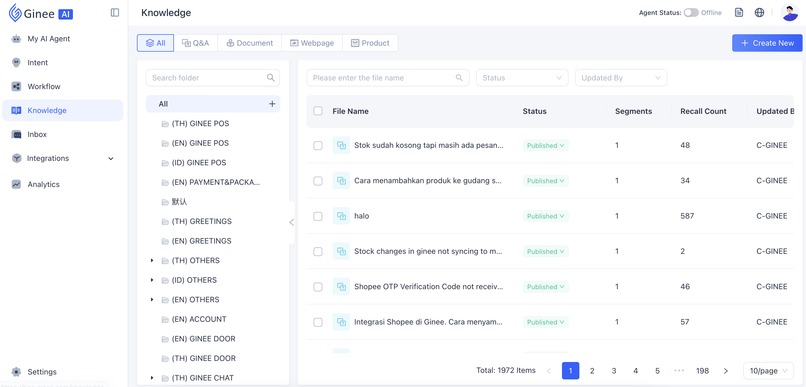
Task: Go to page 5
Action: pyautogui.click(x=657, y=371)
